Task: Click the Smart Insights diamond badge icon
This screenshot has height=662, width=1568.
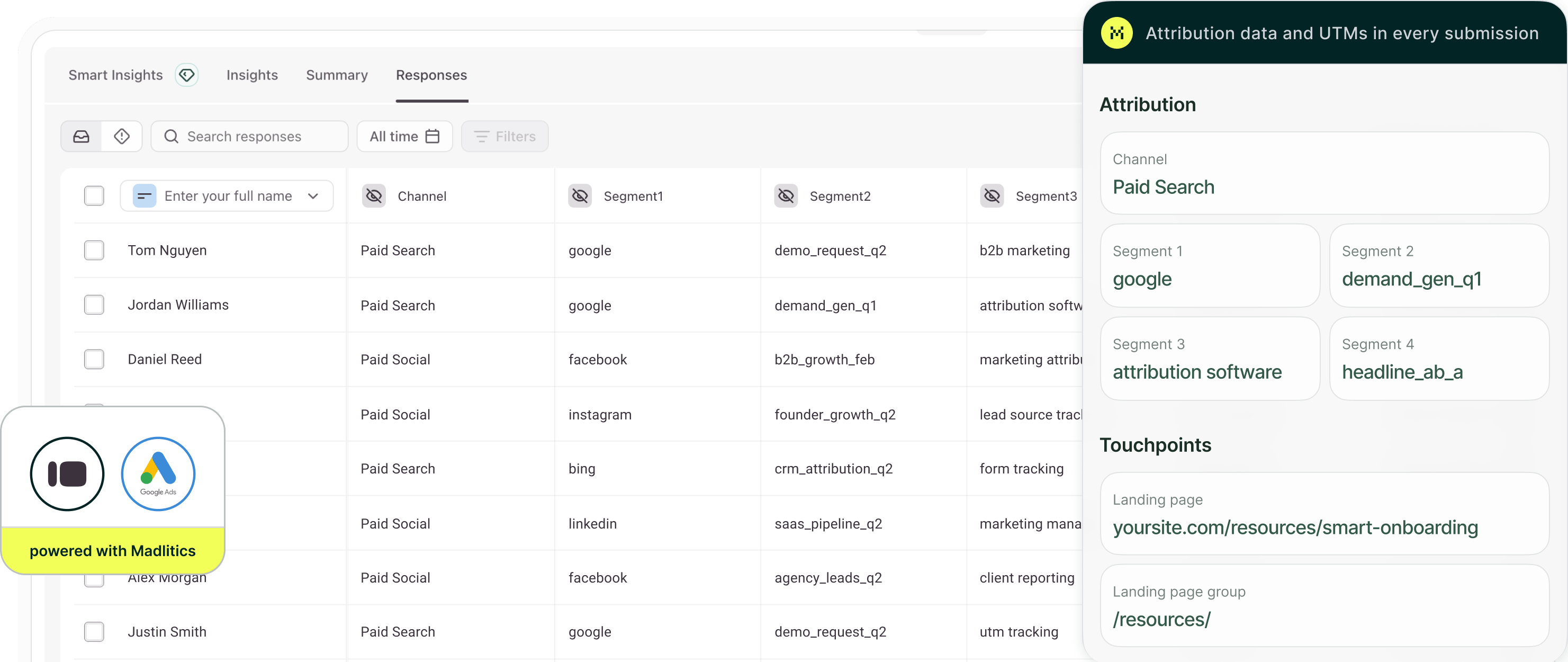Action: [186, 75]
